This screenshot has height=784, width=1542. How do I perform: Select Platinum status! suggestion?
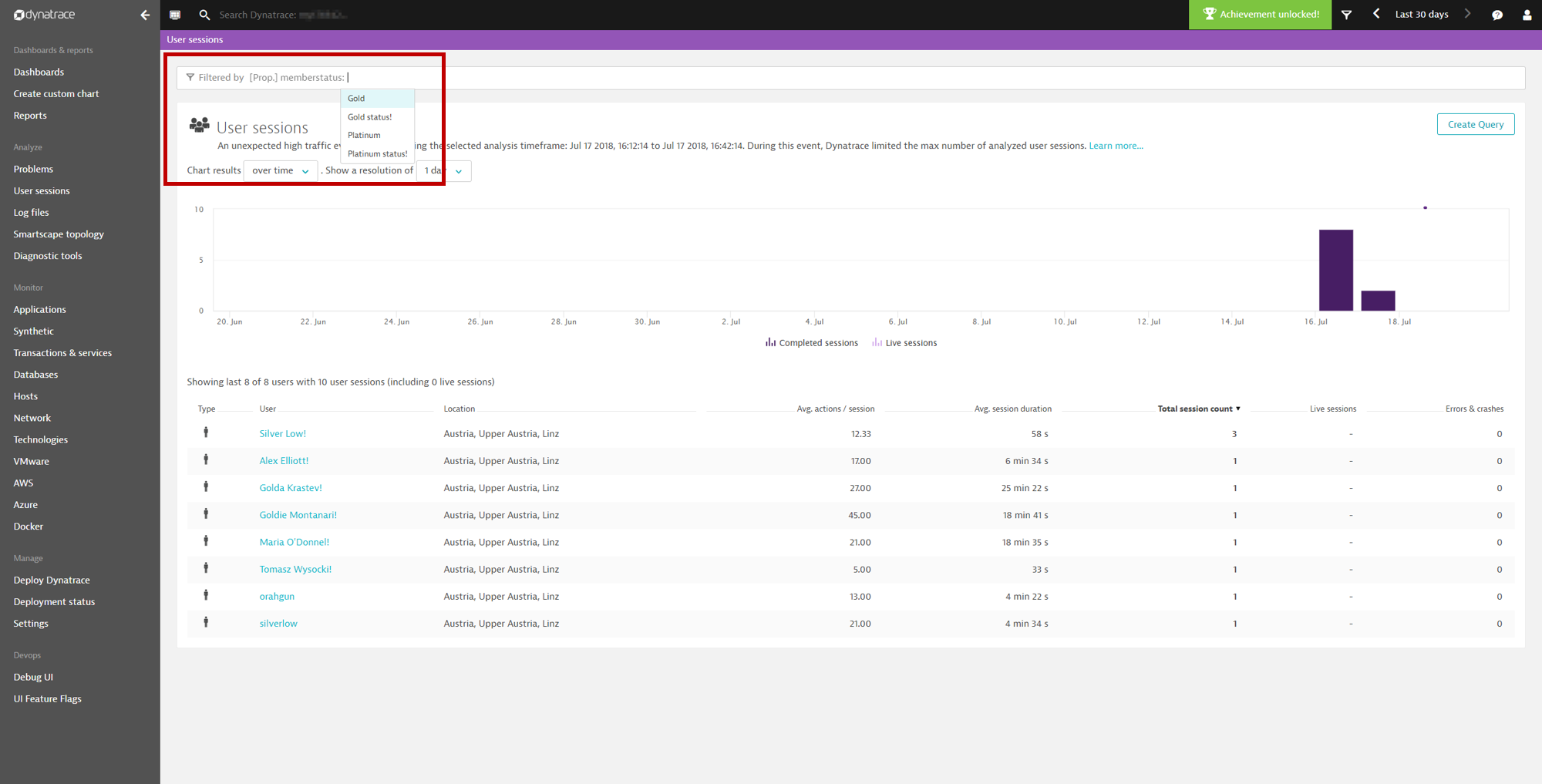378,153
